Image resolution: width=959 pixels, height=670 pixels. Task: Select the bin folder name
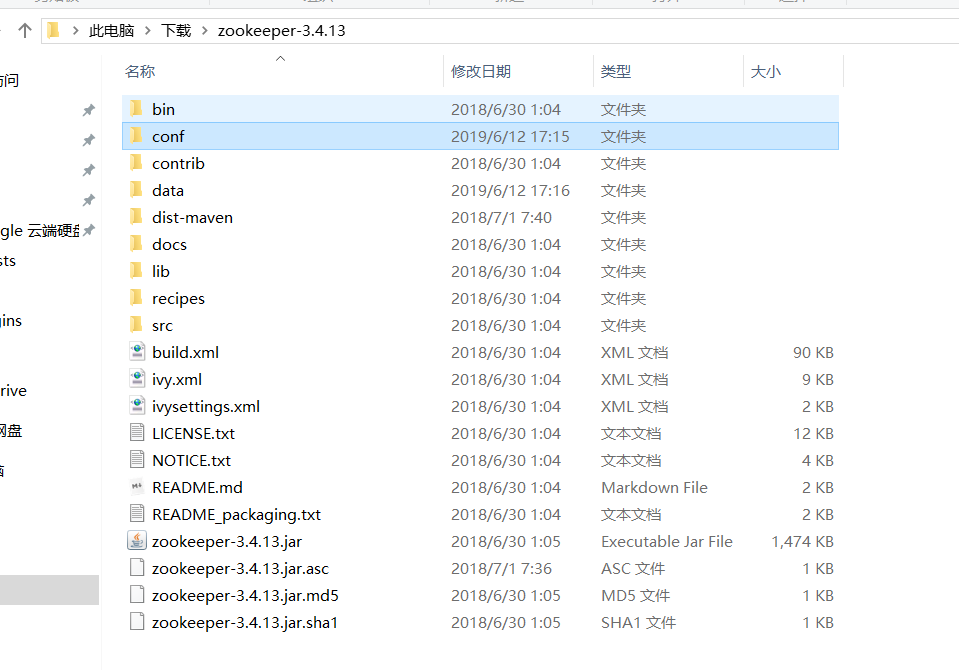[x=163, y=110]
